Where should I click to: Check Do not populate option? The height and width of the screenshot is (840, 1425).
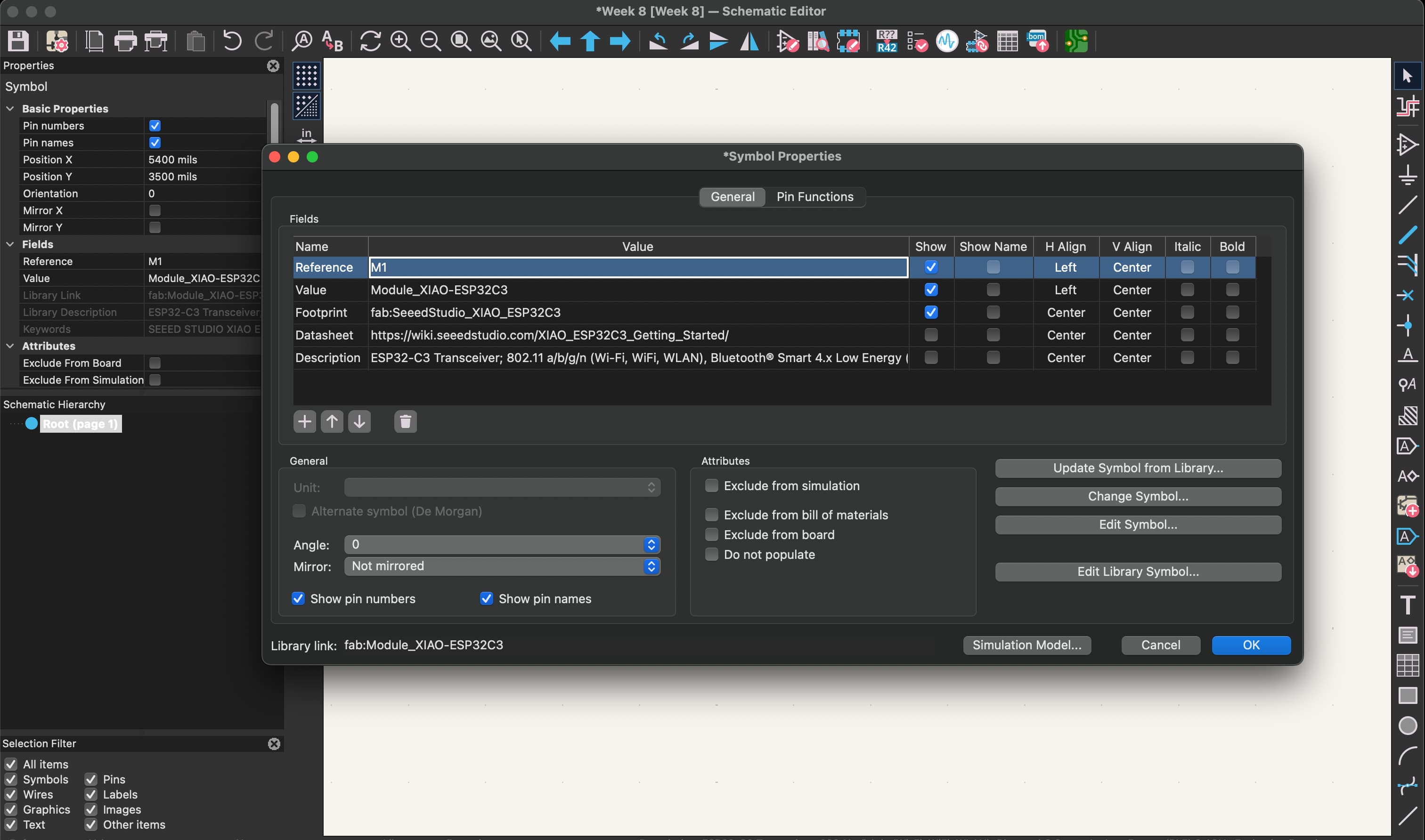[x=712, y=555]
